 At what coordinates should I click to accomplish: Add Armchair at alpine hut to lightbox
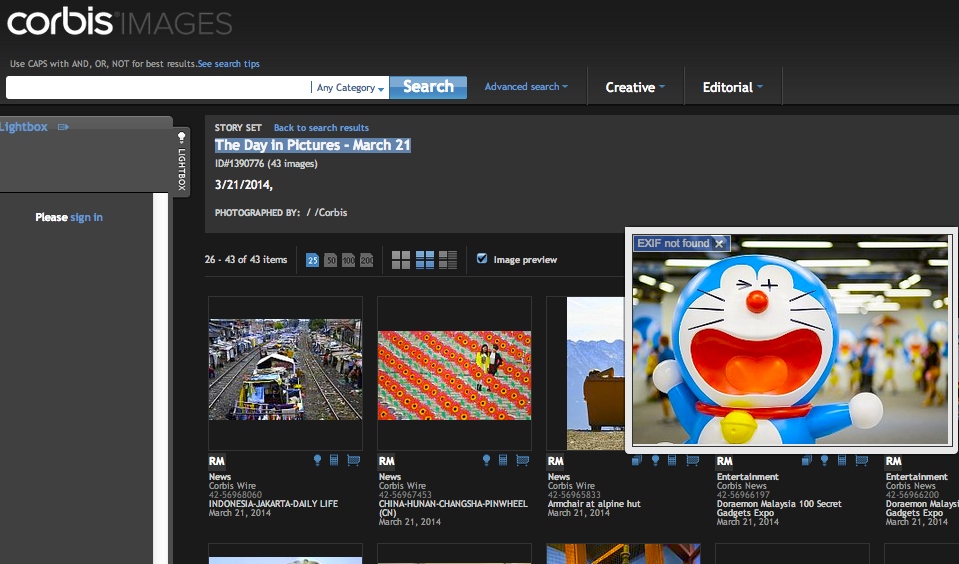tap(655, 460)
